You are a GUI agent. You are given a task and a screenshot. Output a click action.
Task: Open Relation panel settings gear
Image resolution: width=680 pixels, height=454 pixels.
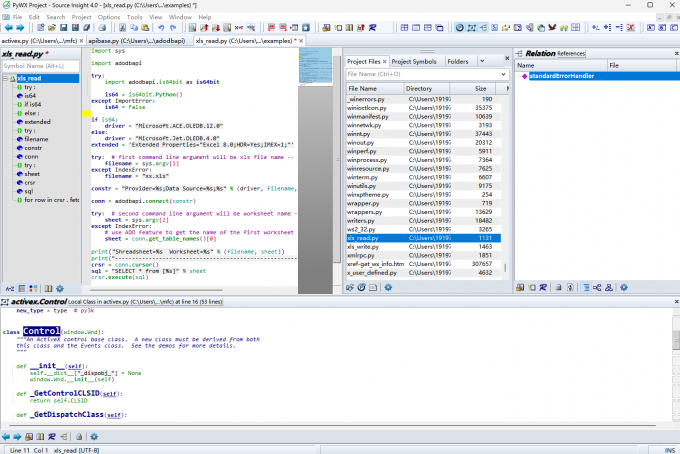[624, 287]
